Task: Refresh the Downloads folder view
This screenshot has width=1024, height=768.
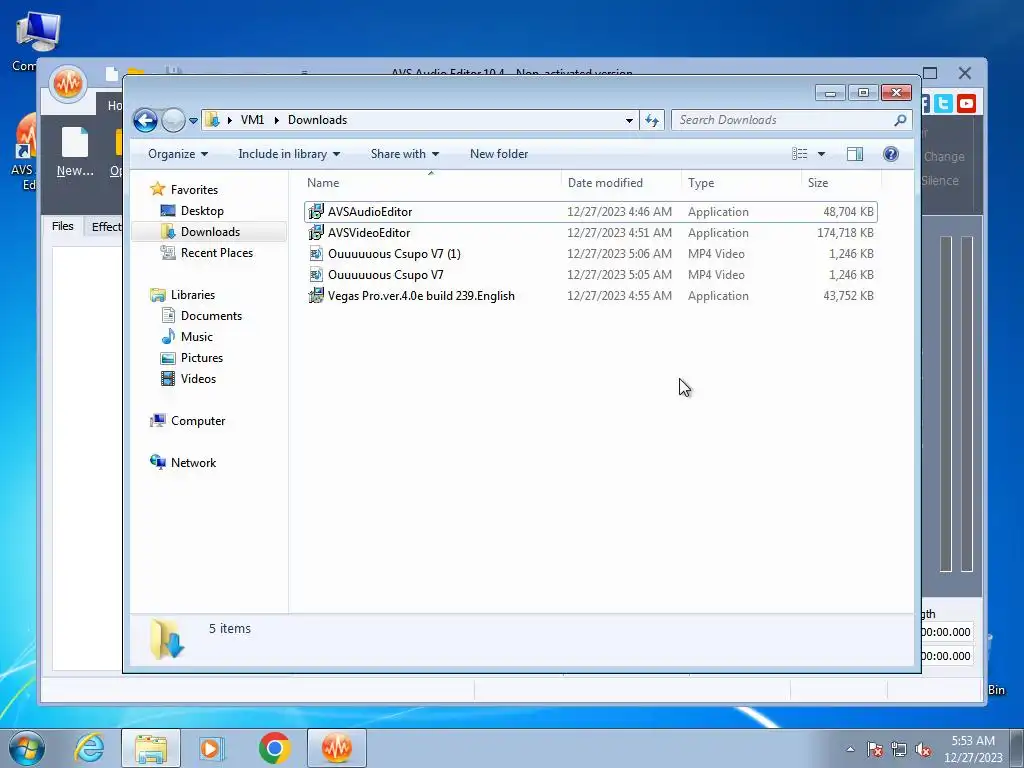Action: tap(652, 120)
